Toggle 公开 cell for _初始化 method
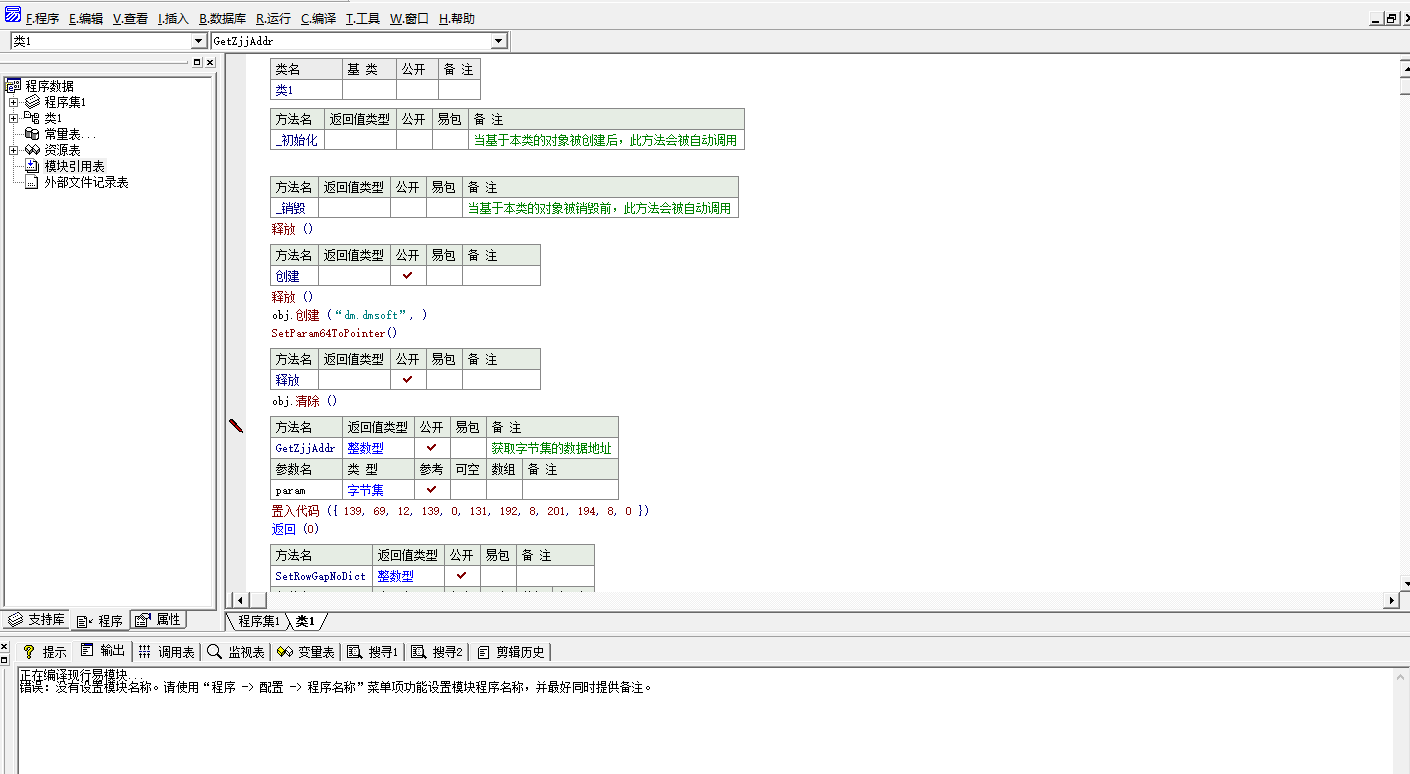 click(414, 139)
